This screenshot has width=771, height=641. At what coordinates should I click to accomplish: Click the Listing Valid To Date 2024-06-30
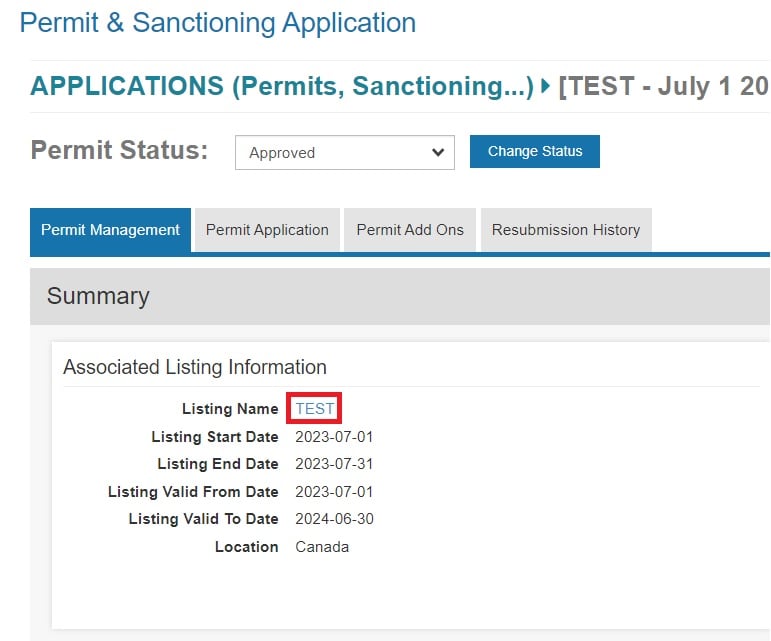click(x=334, y=519)
